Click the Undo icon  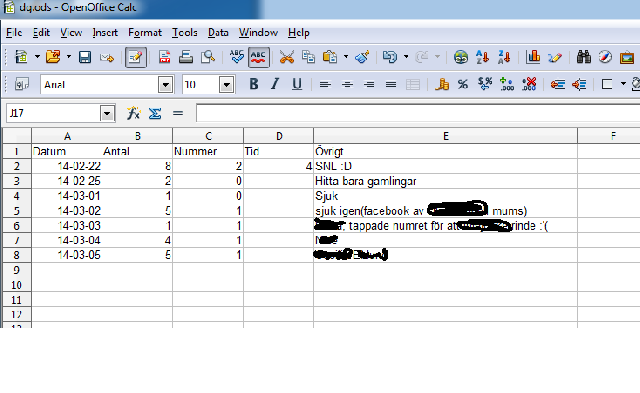pos(390,57)
